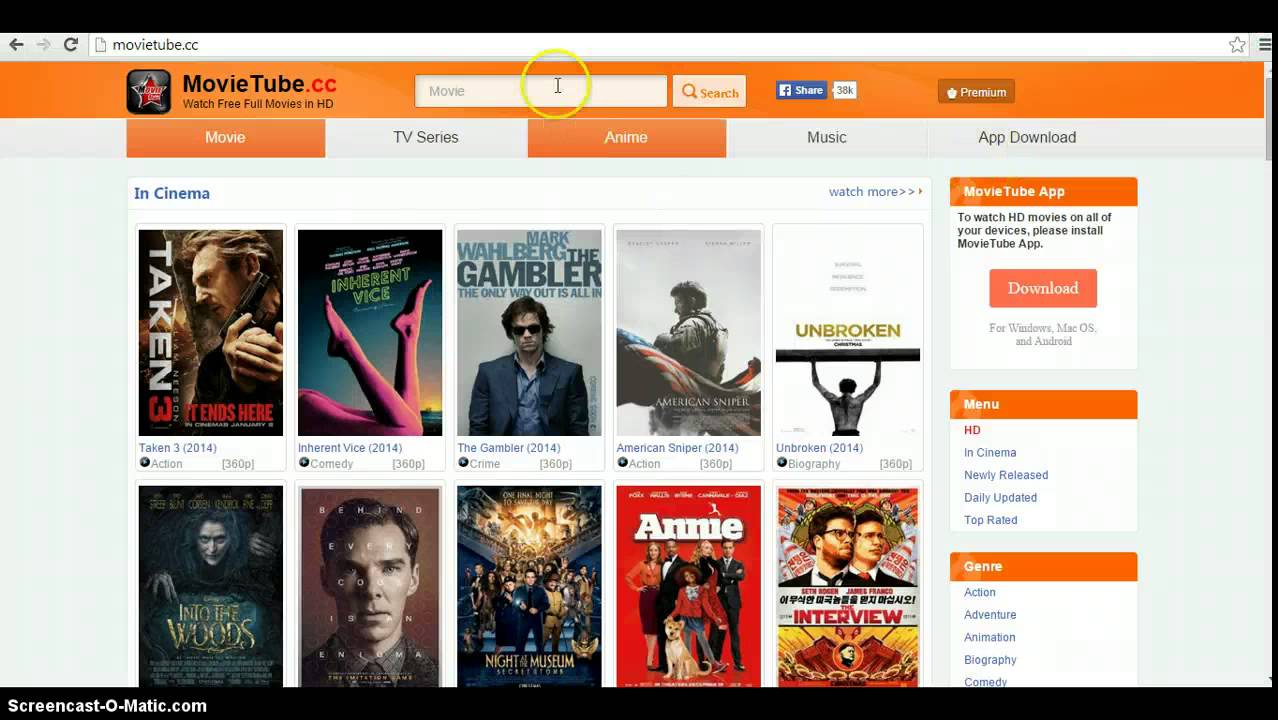This screenshot has width=1278, height=720.
Task: Open the Chrome menu icon
Action: [x=1266, y=45]
